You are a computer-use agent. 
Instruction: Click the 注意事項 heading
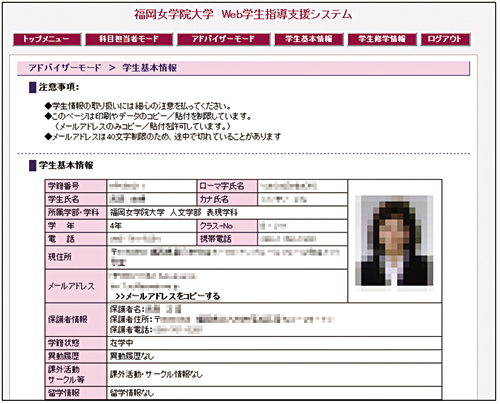[x=59, y=87]
